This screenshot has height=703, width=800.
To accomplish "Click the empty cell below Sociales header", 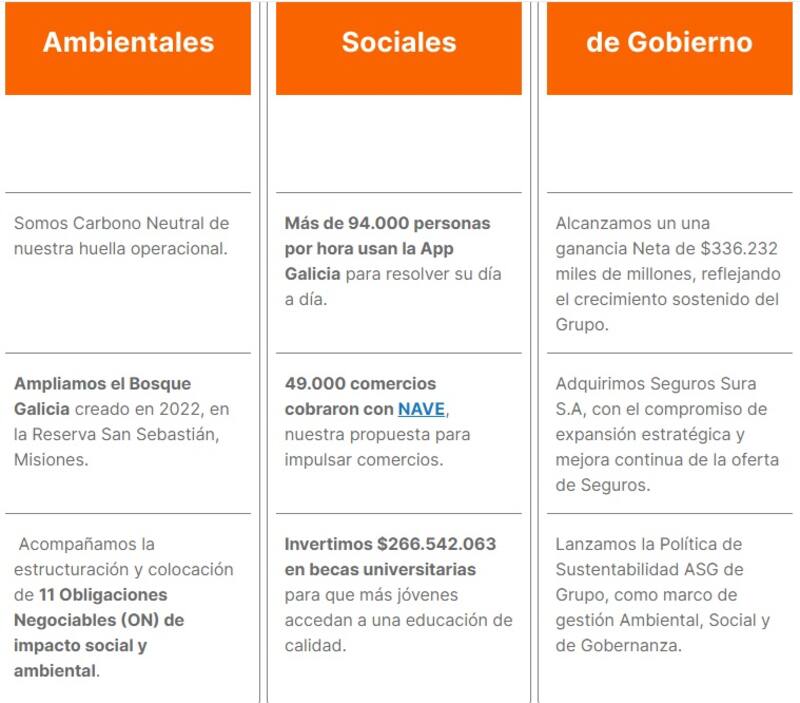I will (x=398, y=143).
